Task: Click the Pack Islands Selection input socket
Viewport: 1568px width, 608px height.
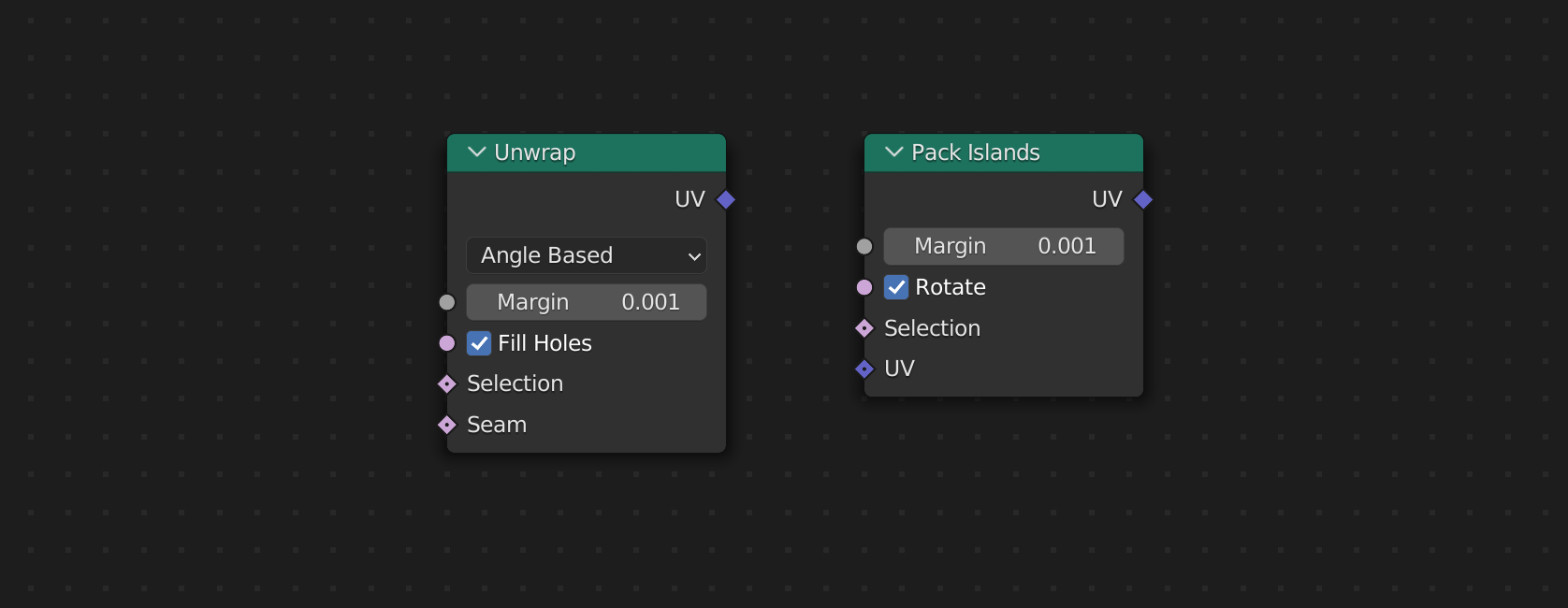Action: click(864, 328)
